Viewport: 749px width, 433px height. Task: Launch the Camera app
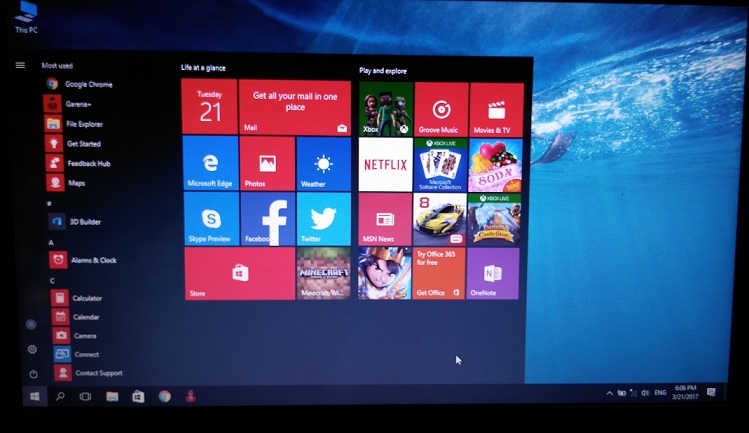tap(75, 336)
